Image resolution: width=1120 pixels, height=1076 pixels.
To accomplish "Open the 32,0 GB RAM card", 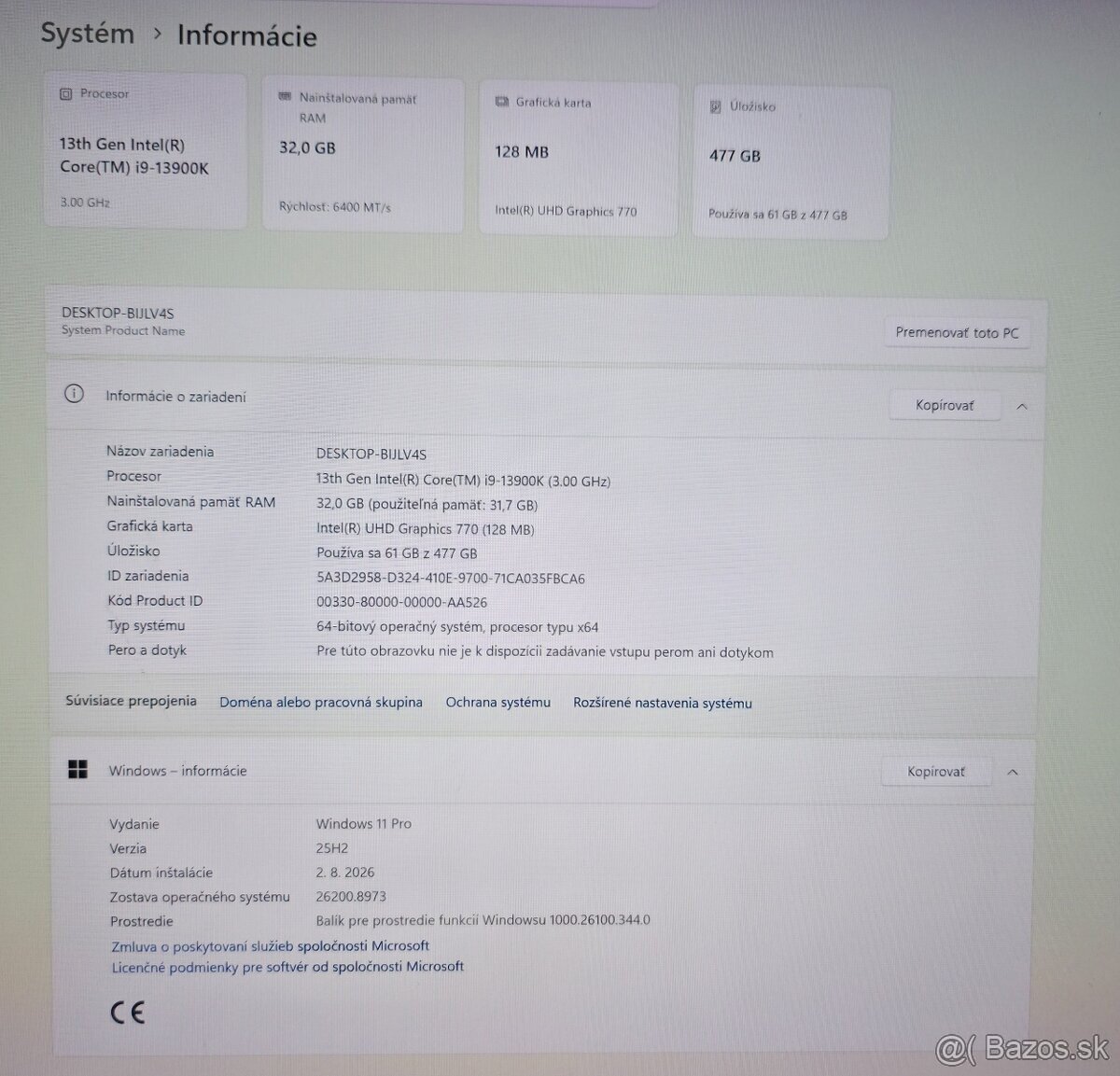I will tap(361, 155).
